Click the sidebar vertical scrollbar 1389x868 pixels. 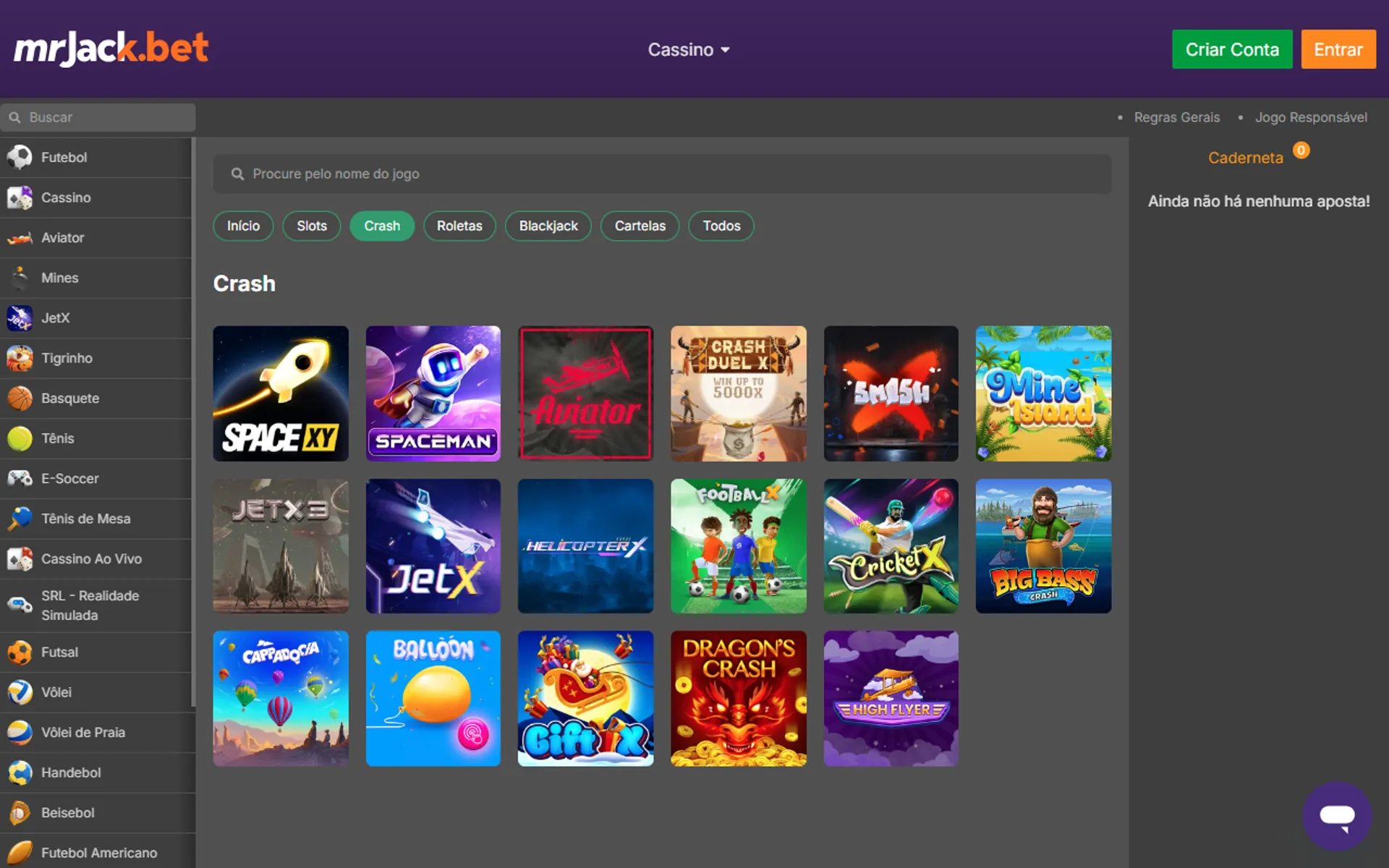(x=193, y=422)
